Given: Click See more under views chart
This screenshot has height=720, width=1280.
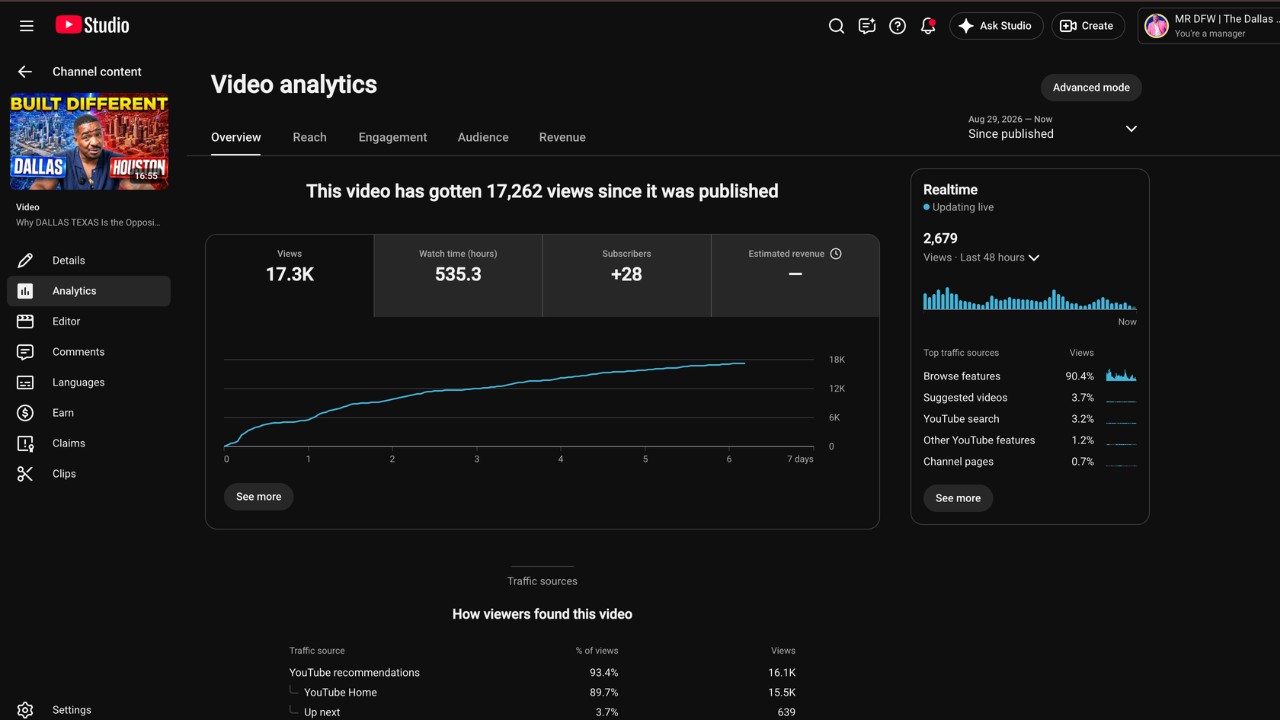Looking at the screenshot, I should click(259, 497).
